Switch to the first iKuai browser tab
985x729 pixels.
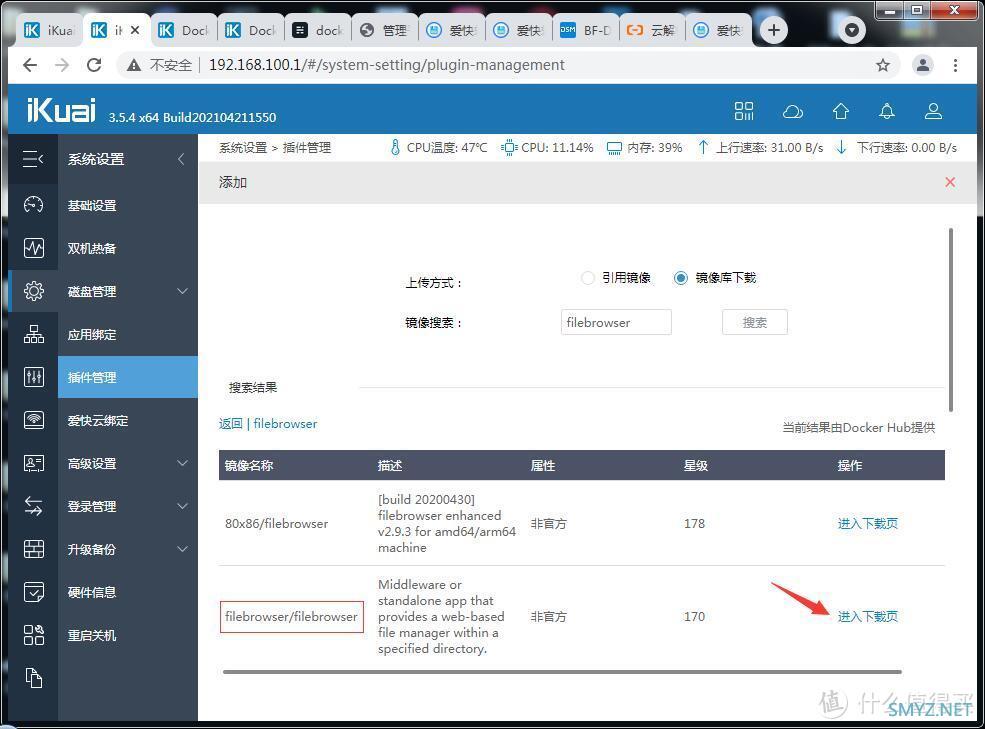(49, 30)
